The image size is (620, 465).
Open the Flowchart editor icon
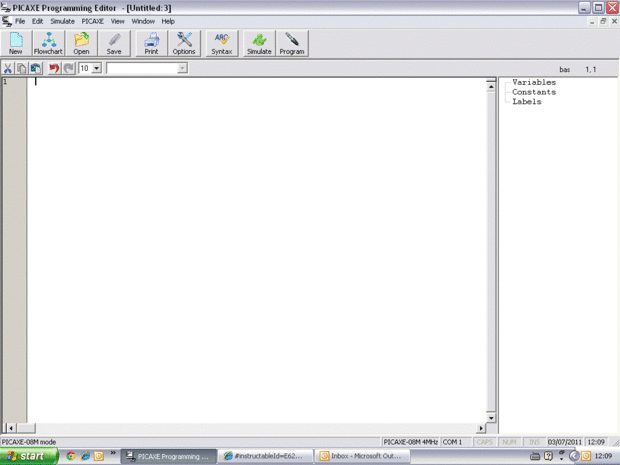coord(48,43)
